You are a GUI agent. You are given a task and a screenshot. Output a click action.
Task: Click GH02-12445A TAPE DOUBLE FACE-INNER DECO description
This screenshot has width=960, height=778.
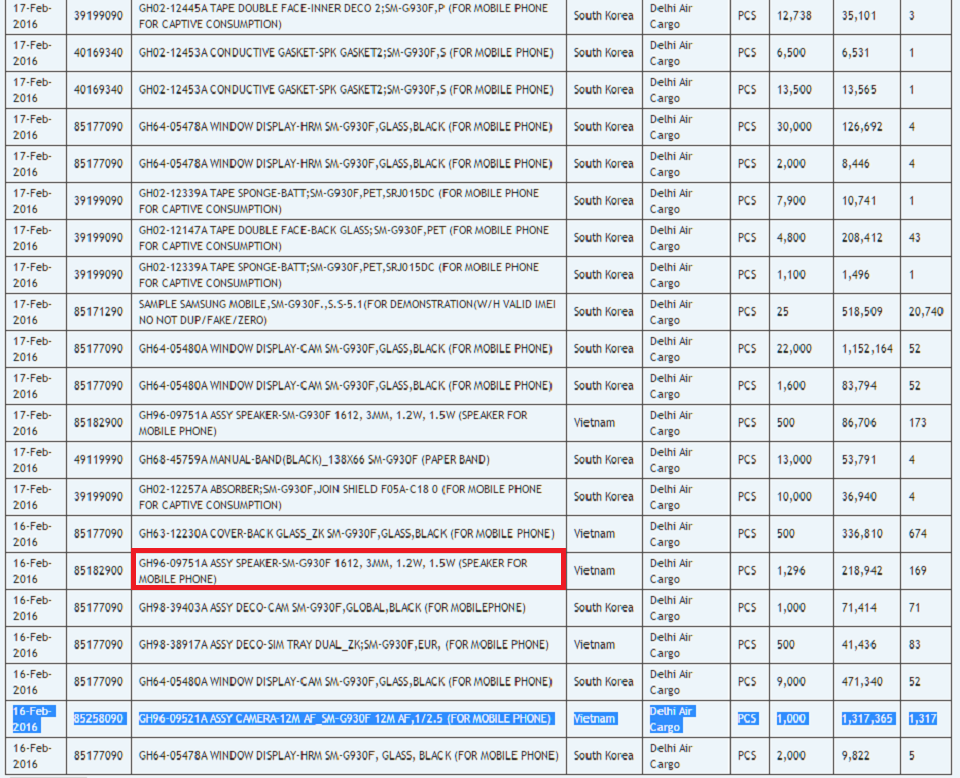coord(348,17)
